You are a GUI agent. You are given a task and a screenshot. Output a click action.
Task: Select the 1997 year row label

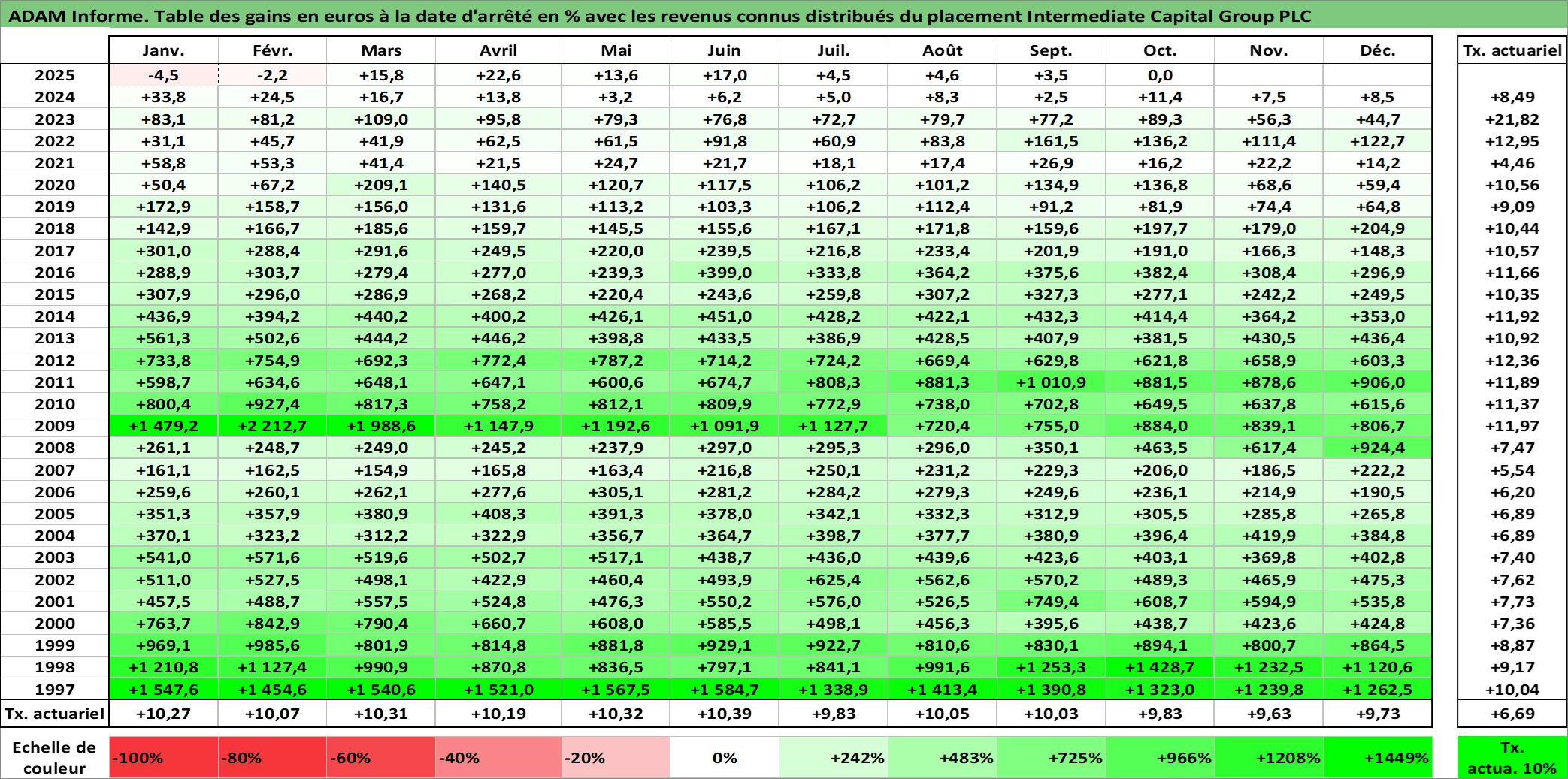(x=54, y=690)
